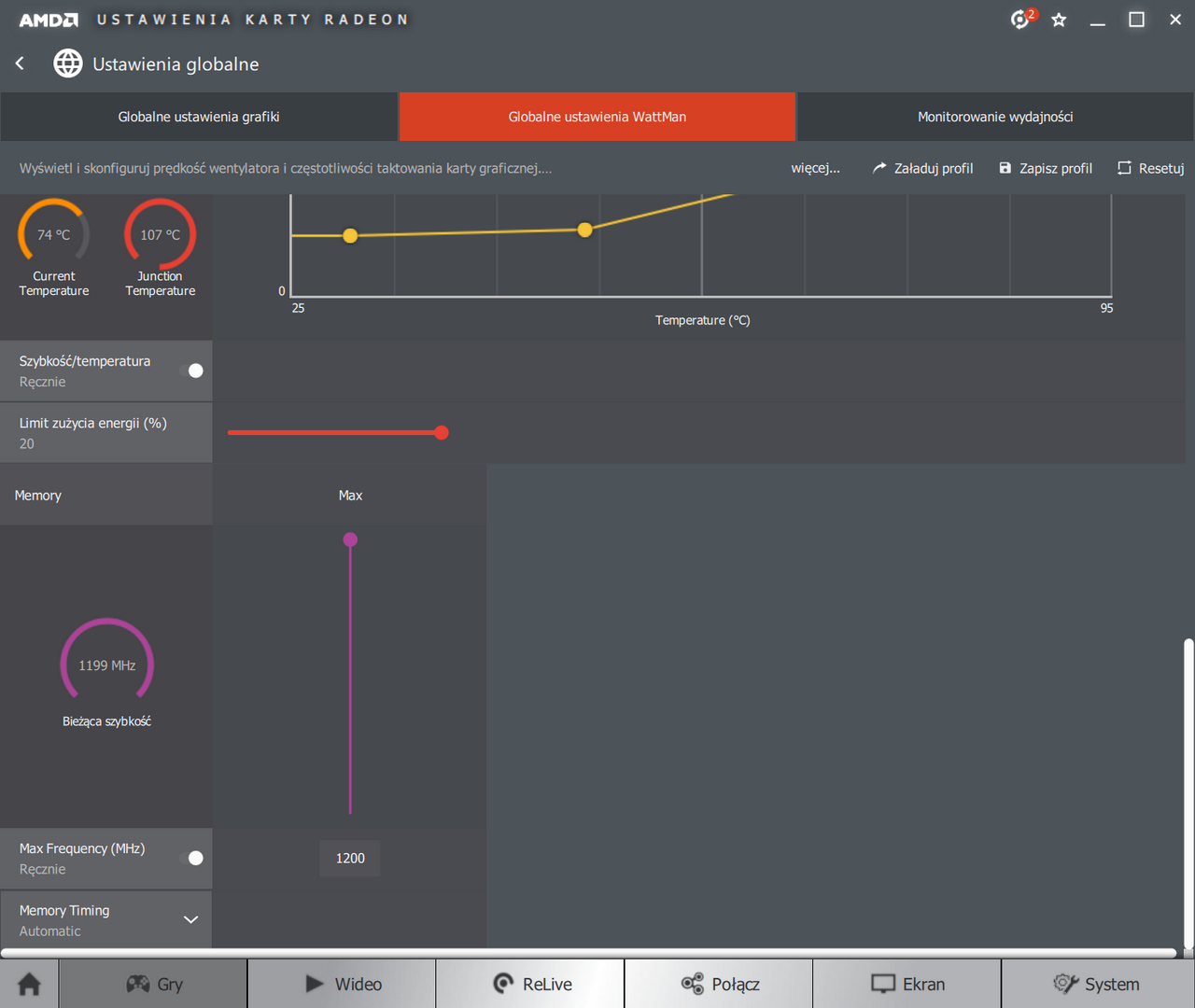The height and width of the screenshot is (1008, 1195).
Task: Click the System gear icon
Action: coord(1065,984)
